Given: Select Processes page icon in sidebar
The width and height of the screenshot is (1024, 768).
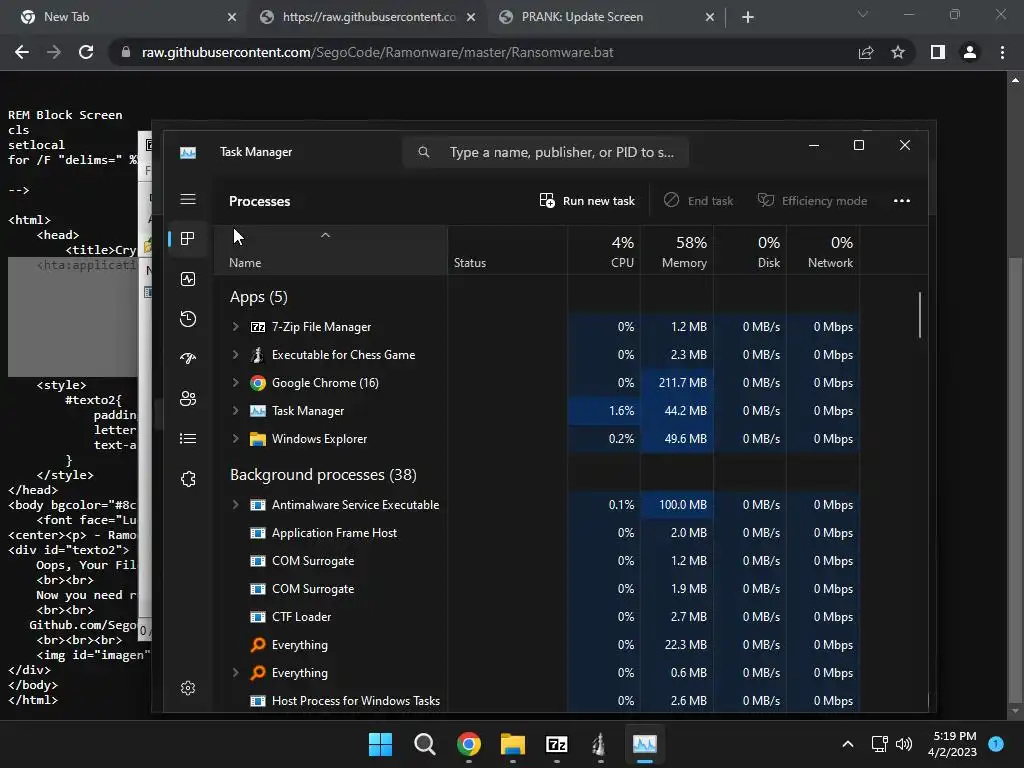Looking at the screenshot, I should (188, 239).
